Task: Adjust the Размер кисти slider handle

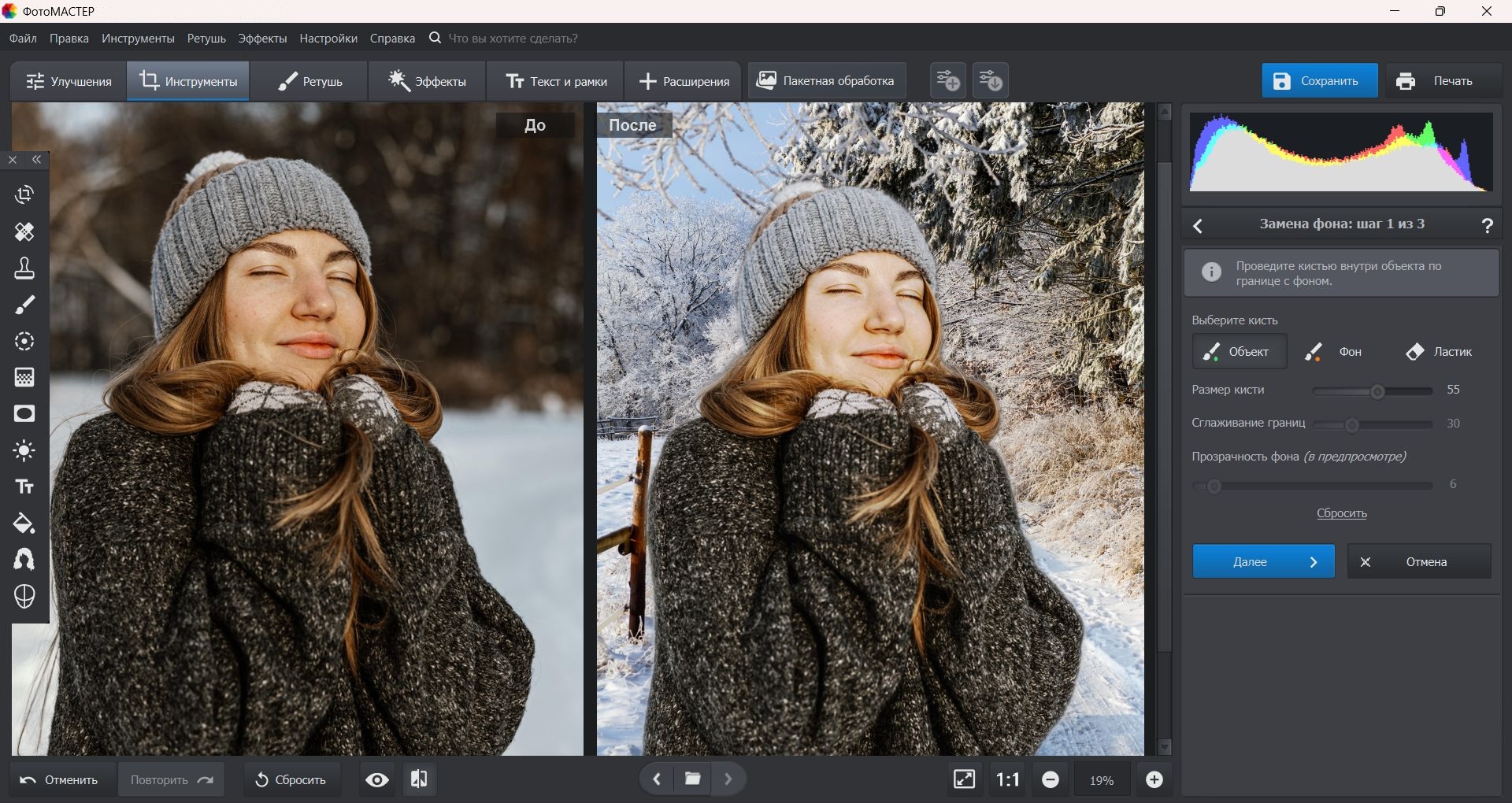Action: coord(1377,391)
